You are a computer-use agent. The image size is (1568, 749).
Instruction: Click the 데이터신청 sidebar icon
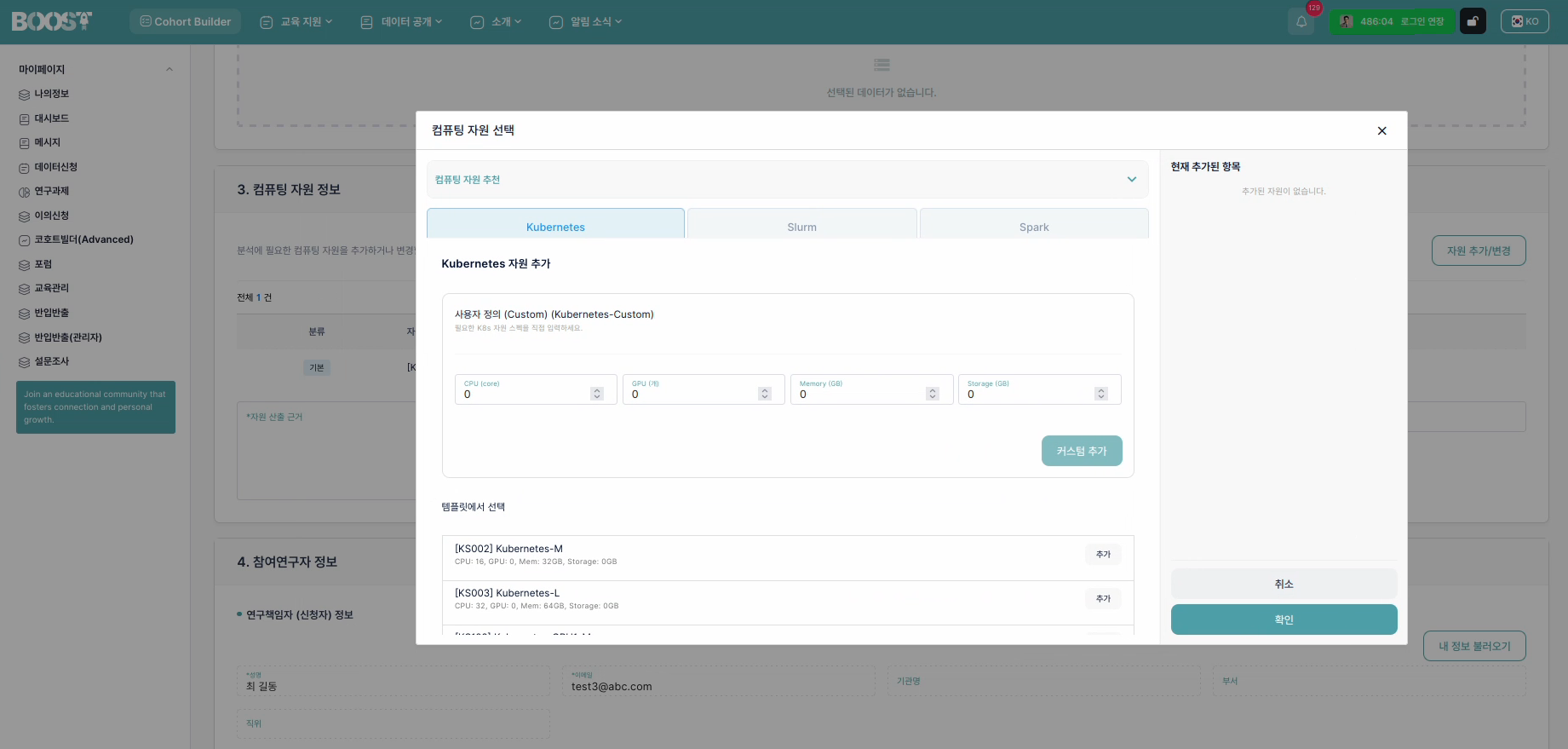(24, 168)
